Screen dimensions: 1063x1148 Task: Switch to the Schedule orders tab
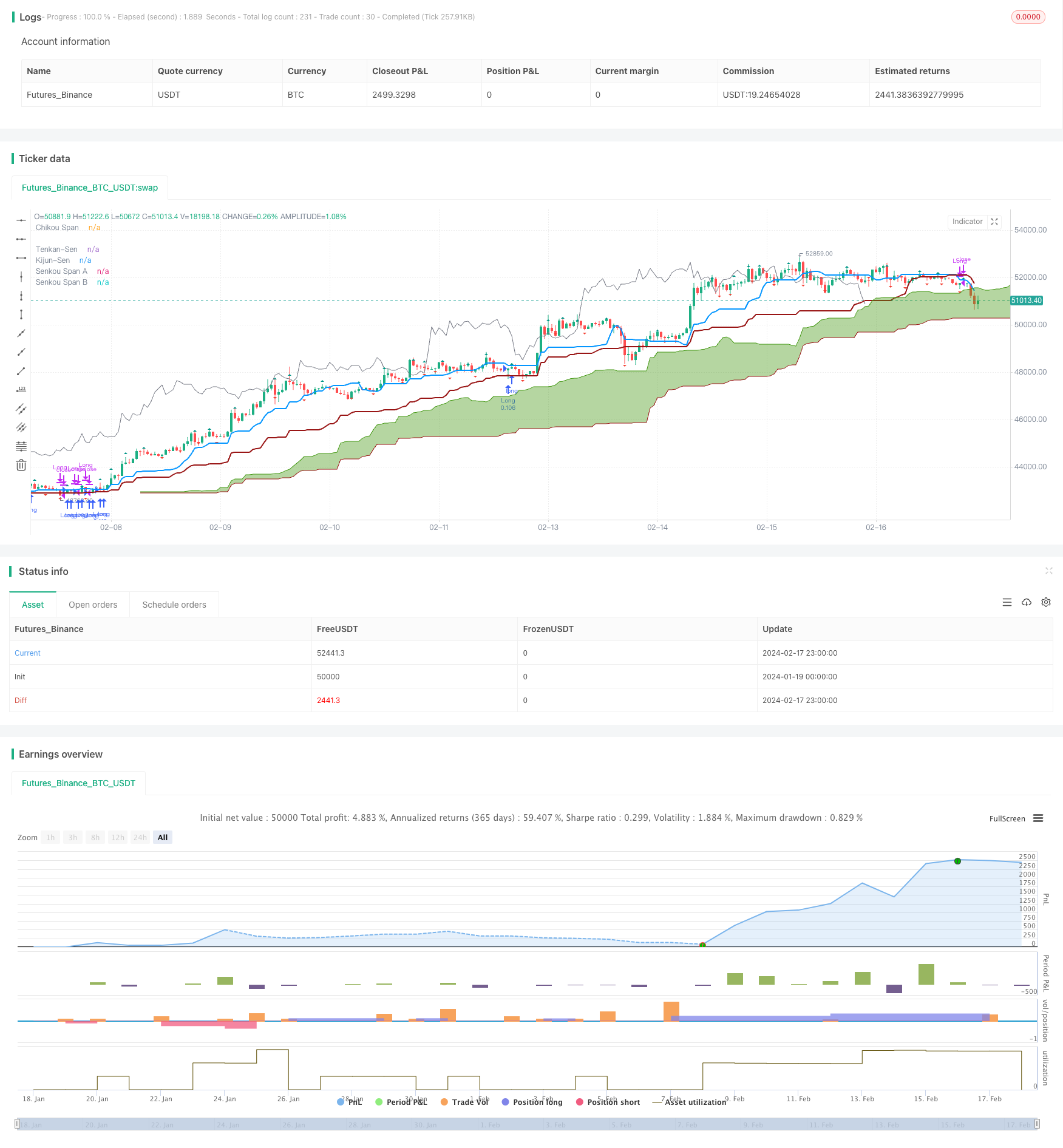pos(174,605)
